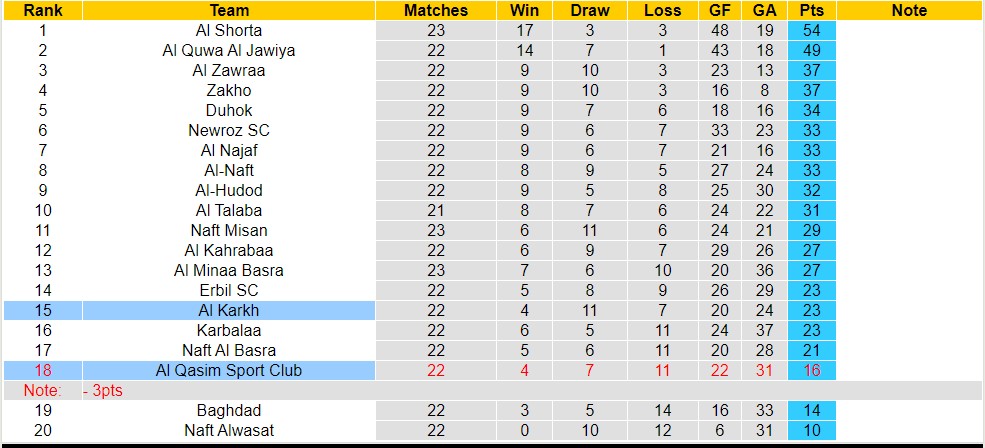
Task: Select the Draw column header
Action: 590,10
